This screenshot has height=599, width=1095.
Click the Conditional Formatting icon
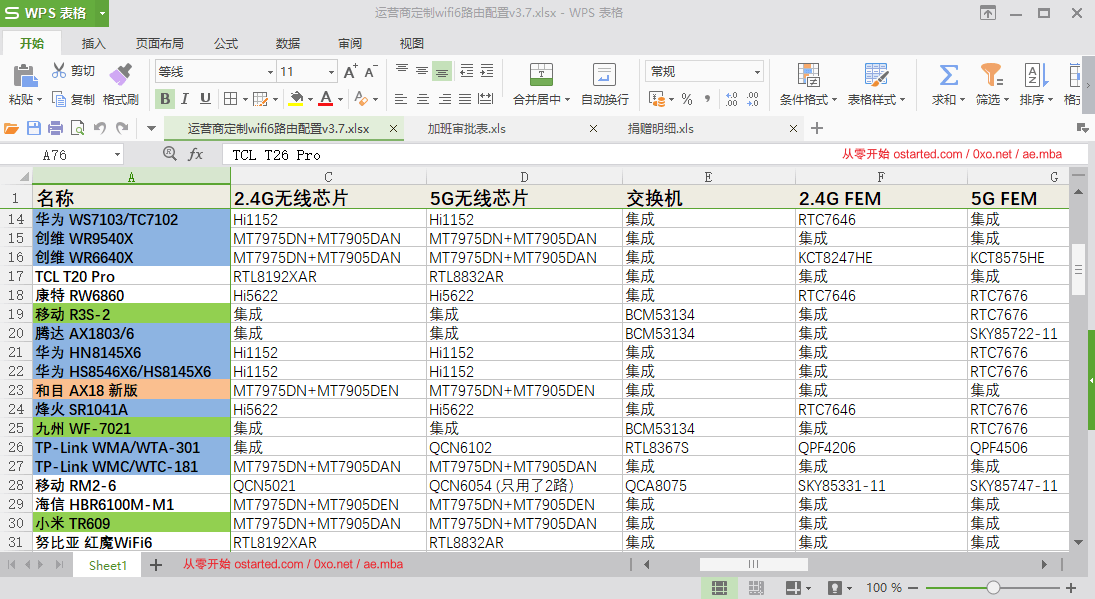click(809, 75)
